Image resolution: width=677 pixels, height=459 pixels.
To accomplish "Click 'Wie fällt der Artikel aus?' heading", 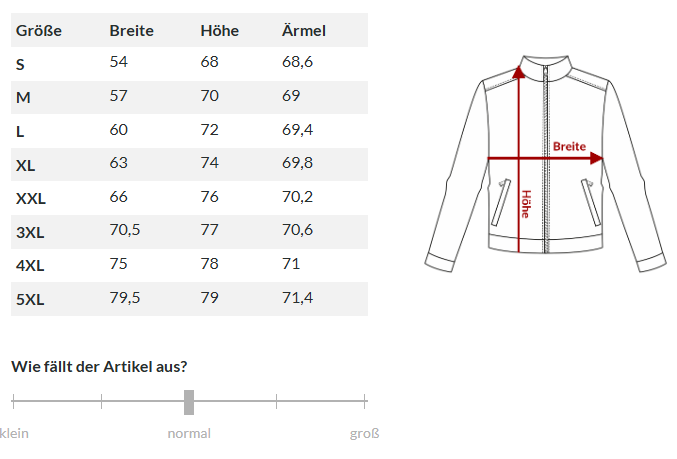I will point(99,366).
